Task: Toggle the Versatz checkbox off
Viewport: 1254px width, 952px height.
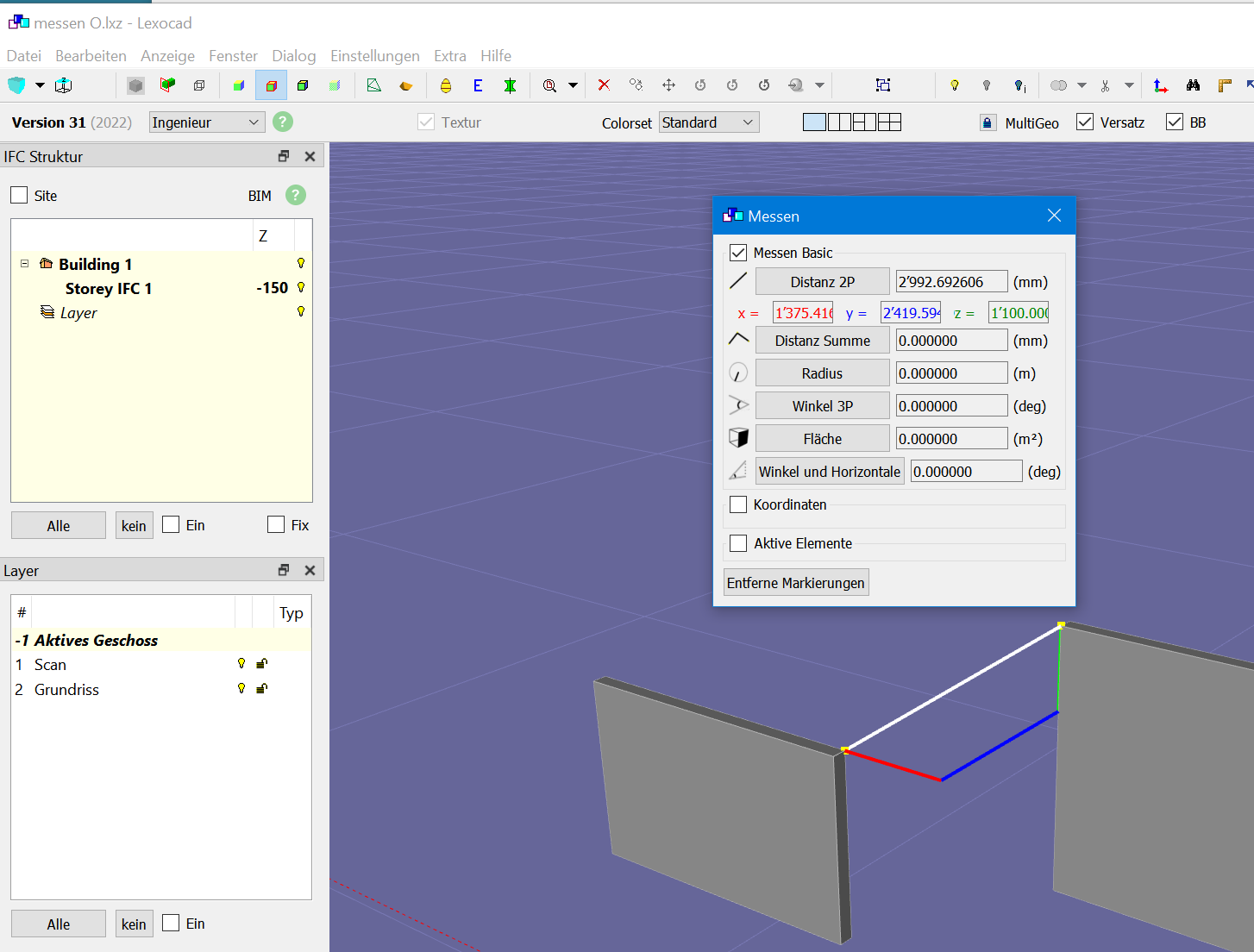Action: [1085, 122]
